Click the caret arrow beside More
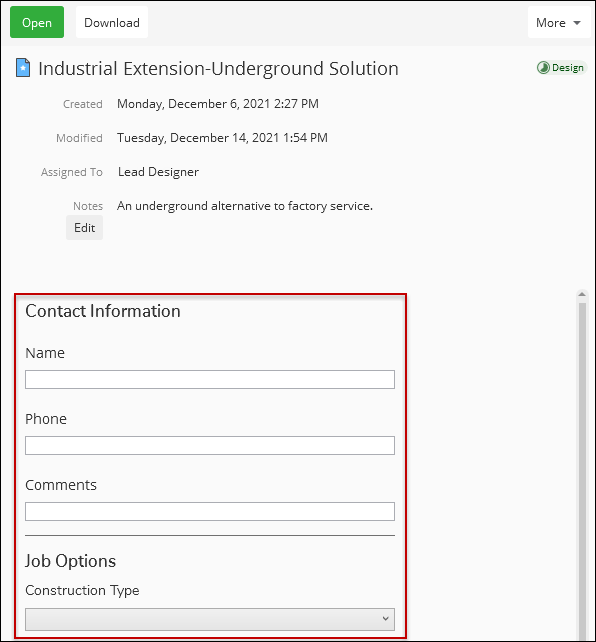This screenshot has width=596, height=642. point(577,23)
